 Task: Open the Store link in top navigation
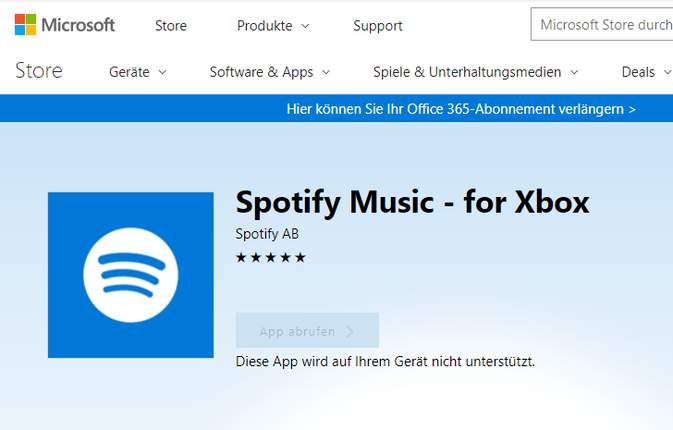pos(171,26)
